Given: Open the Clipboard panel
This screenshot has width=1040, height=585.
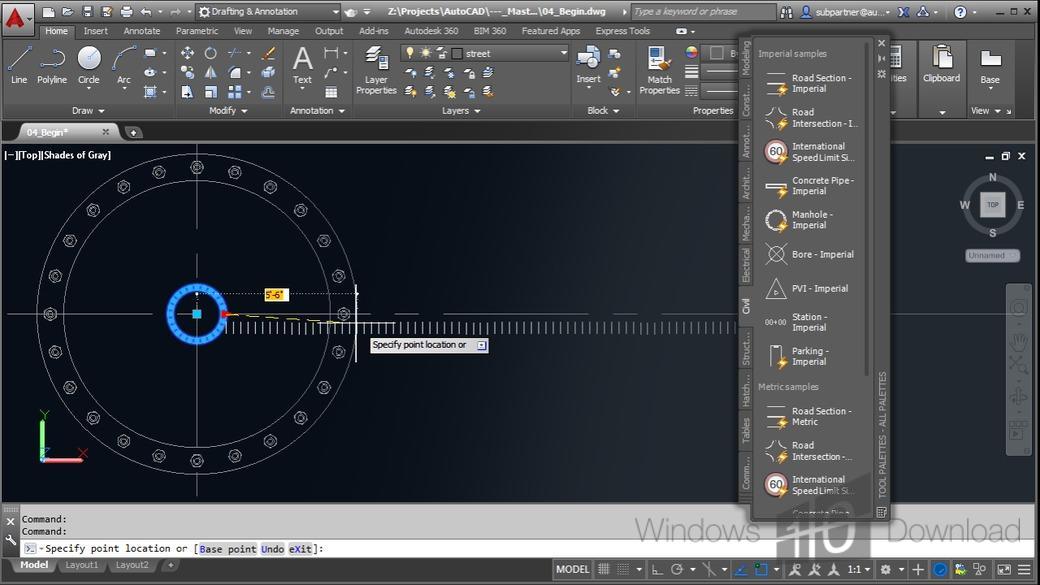Looking at the screenshot, I should (941, 65).
